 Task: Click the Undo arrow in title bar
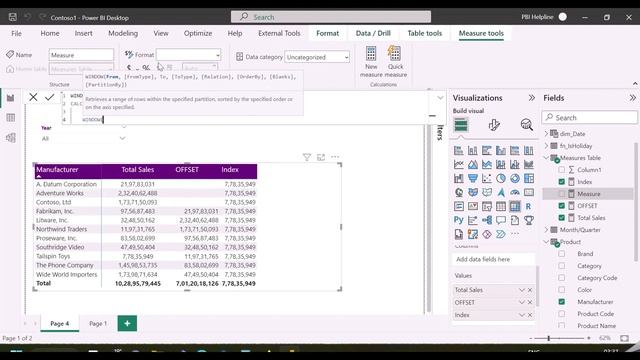coord(27,17)
